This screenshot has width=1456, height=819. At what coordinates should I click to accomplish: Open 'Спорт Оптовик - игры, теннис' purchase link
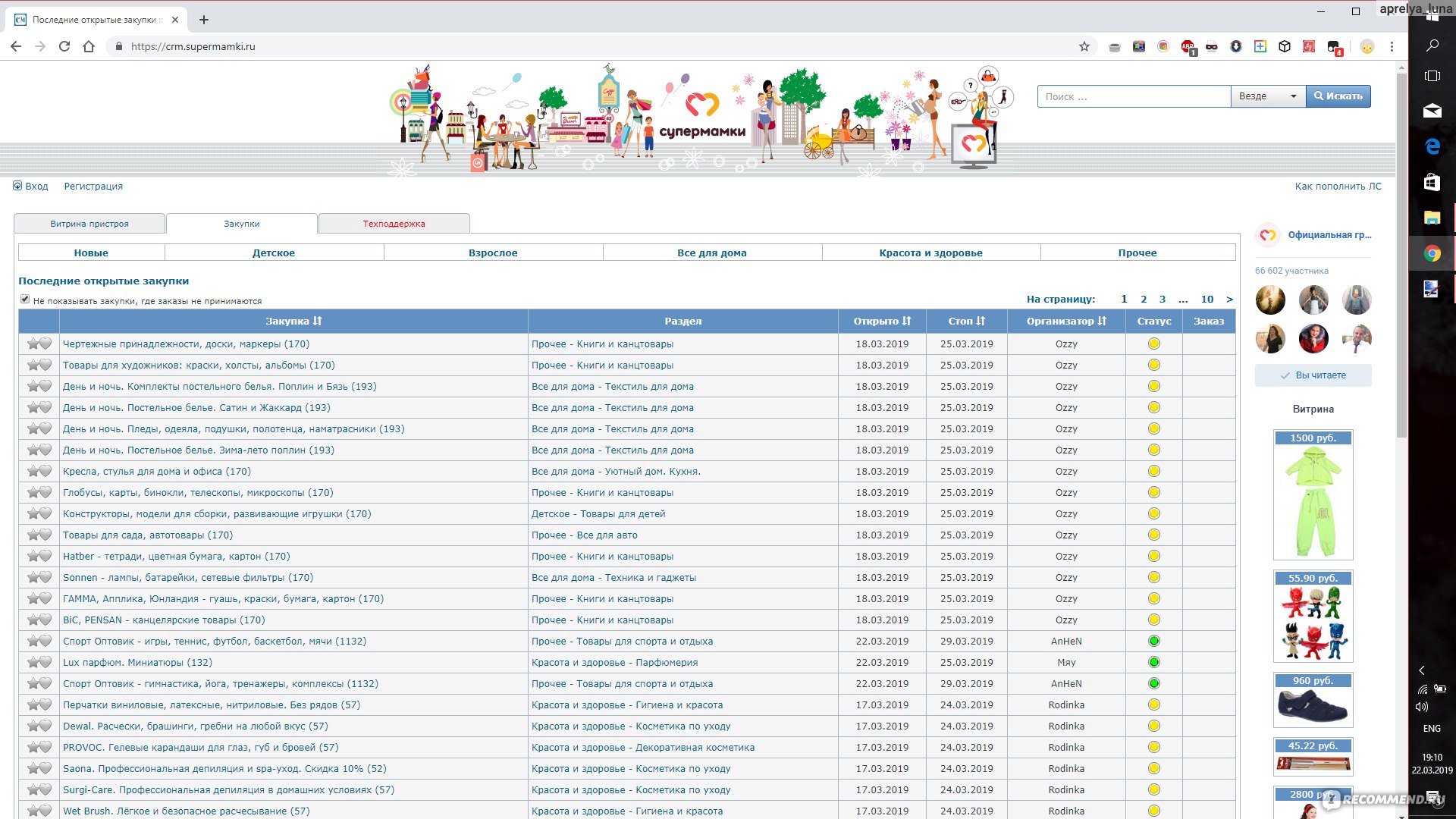coord(215,641)
